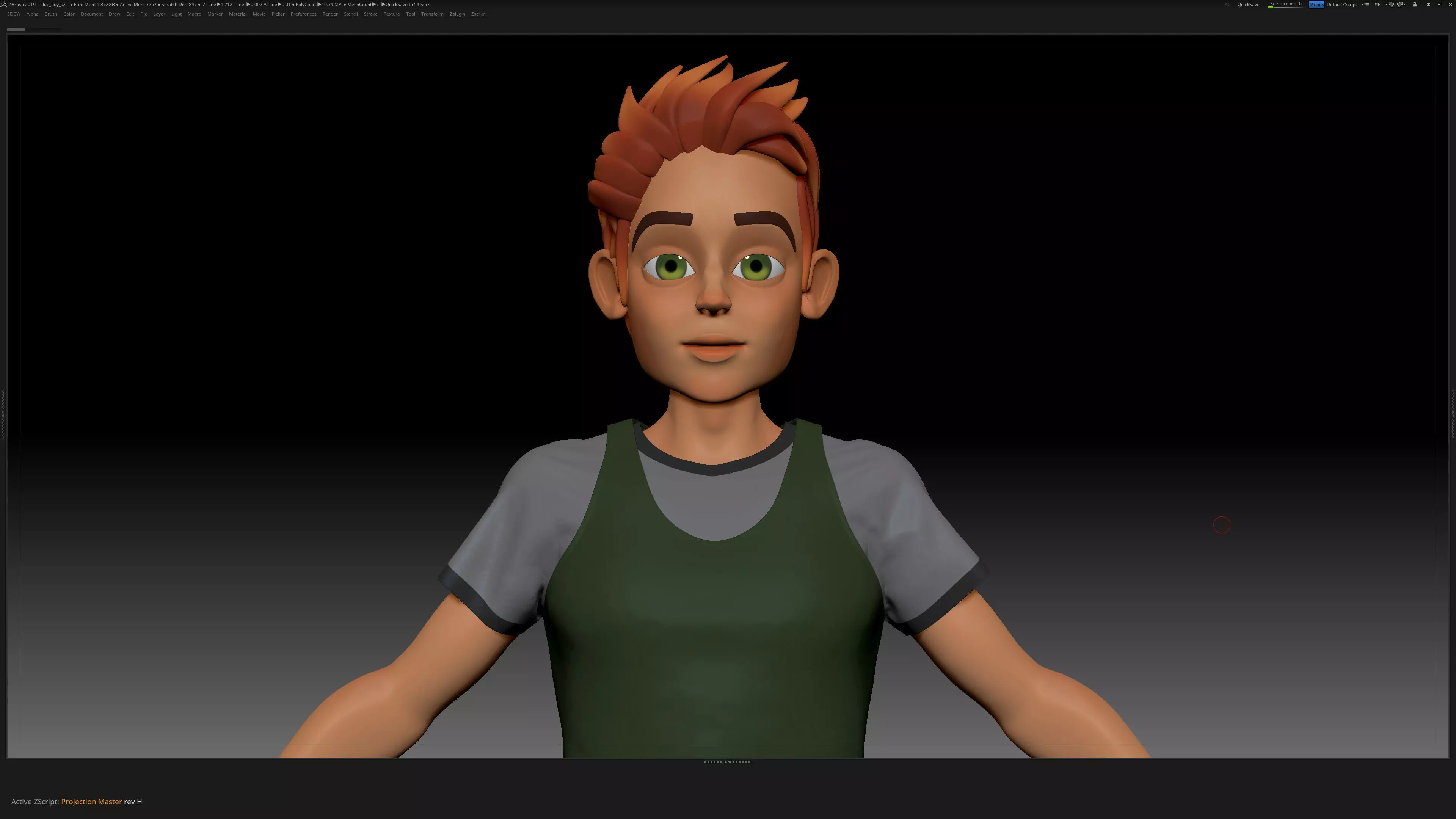Click previous UI layout icon
Screen dimensions: 1456x819
coord(1390,5)
